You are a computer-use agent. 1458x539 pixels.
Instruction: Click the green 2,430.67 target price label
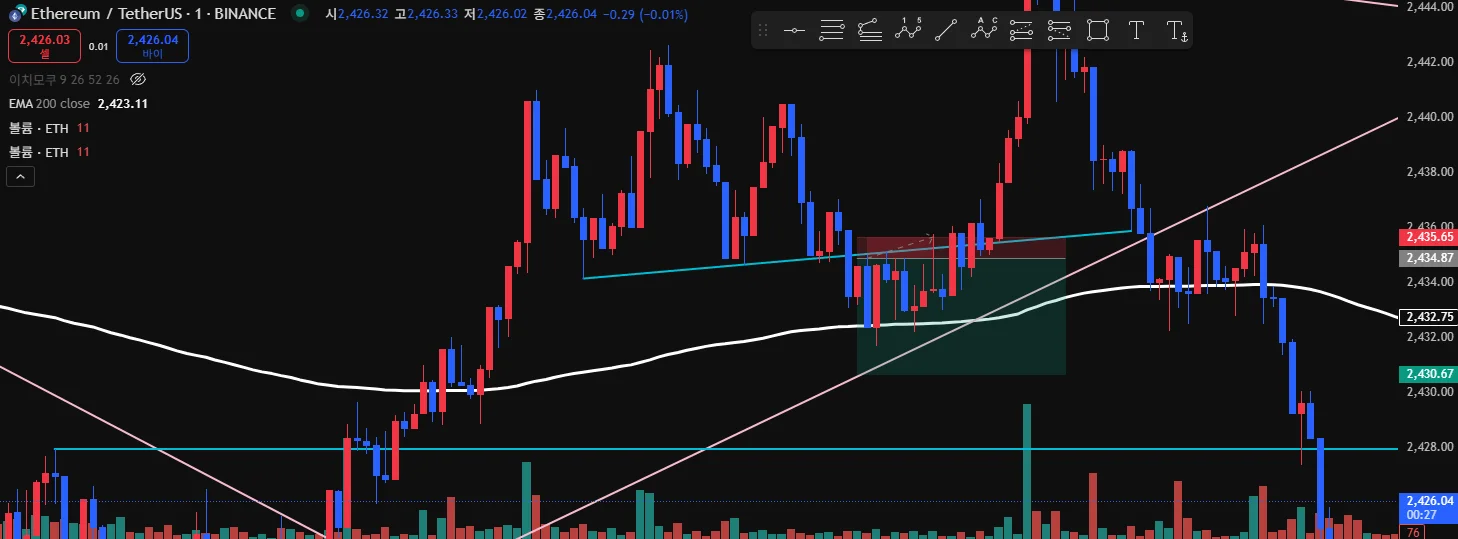[1427, 373]
